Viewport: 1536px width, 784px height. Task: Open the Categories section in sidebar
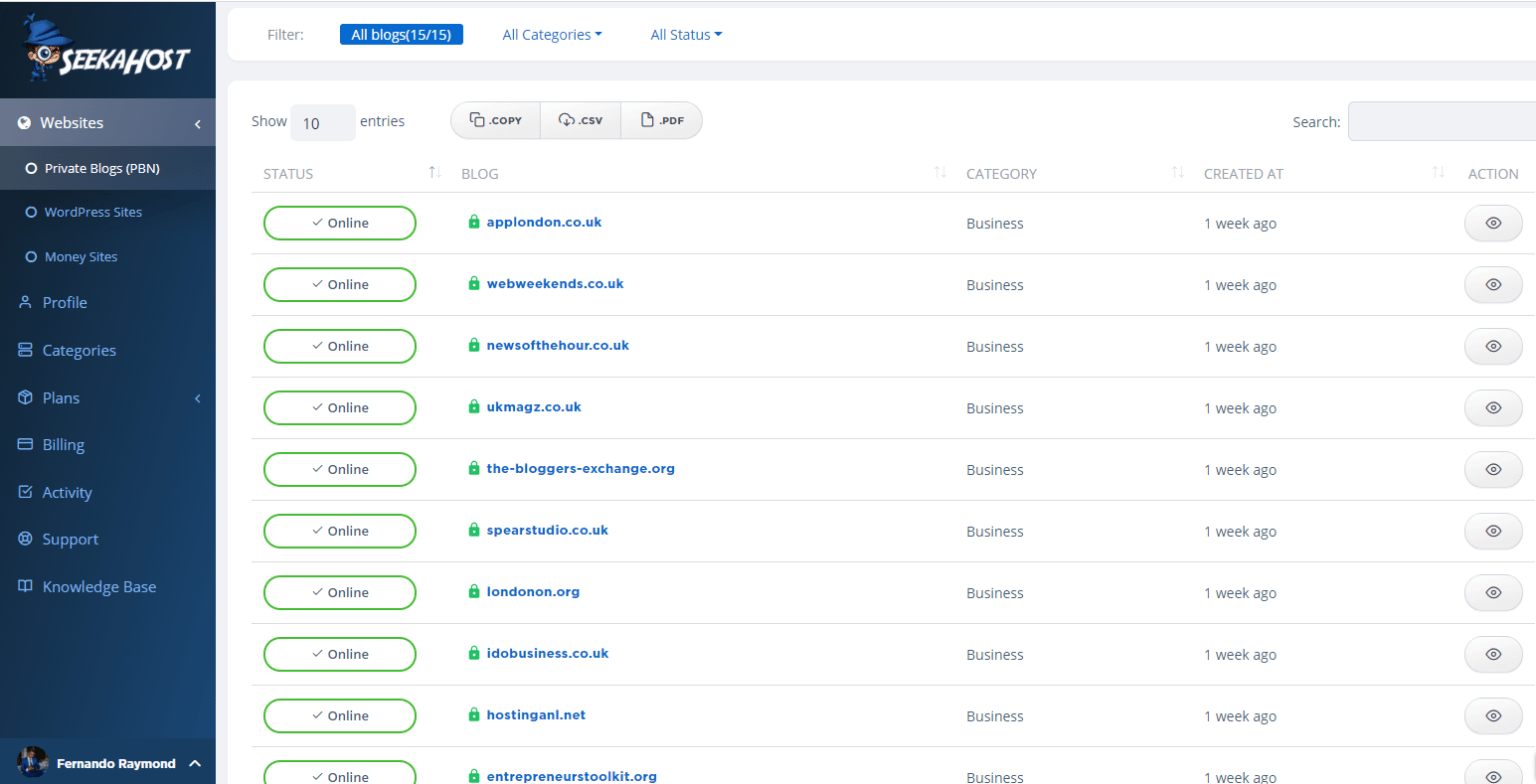coord(78,351)
